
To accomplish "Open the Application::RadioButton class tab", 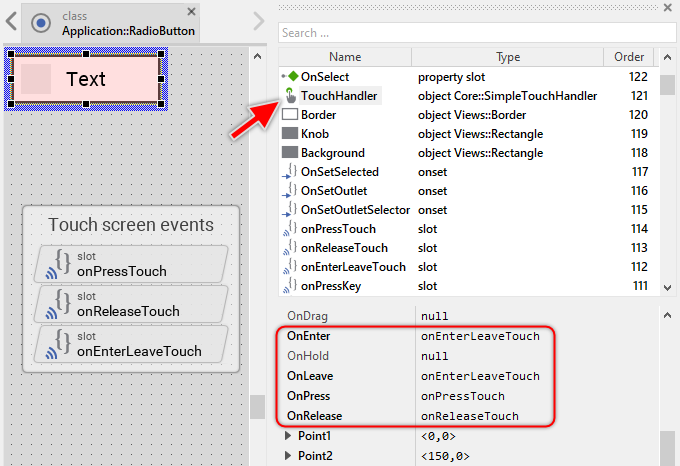I will tap(127, 24).
